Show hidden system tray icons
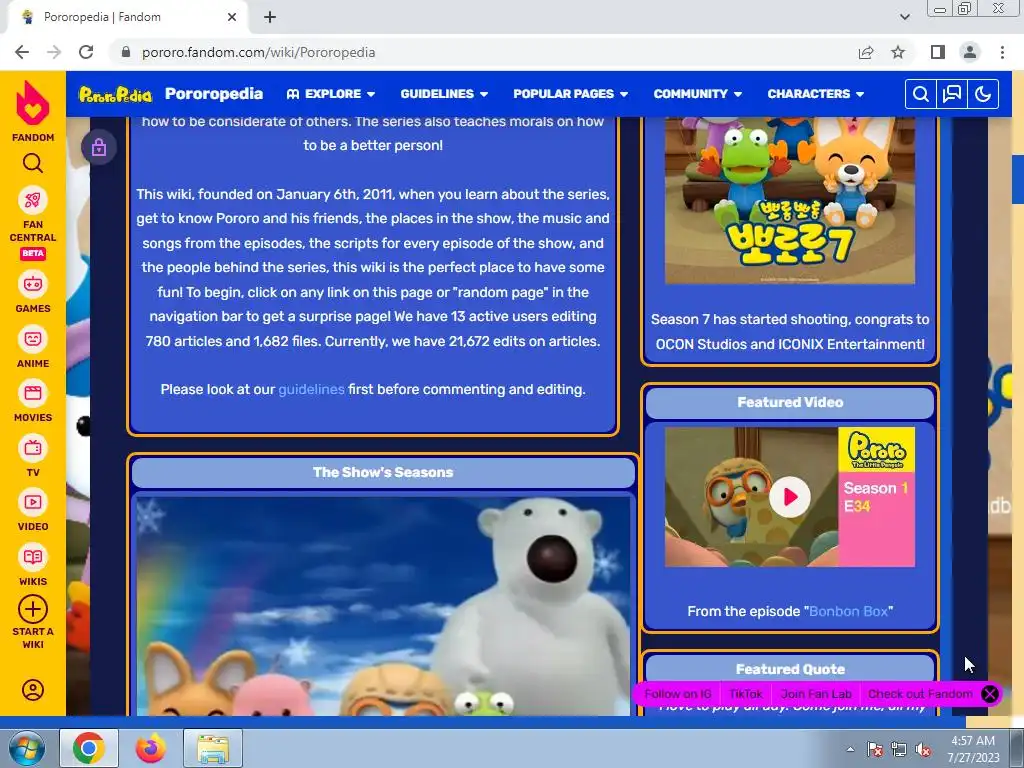This screenshot has width=1024, height=768. (850, 749)
